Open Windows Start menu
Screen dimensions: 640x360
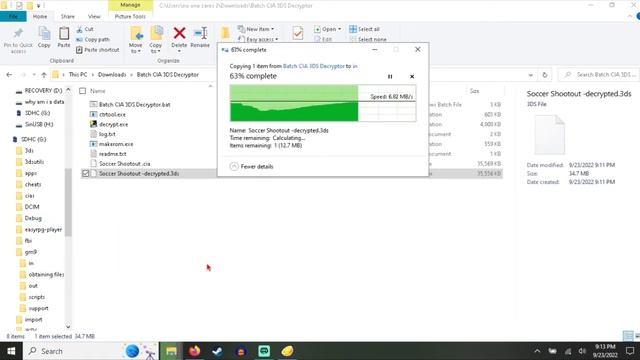pos(11,351)
